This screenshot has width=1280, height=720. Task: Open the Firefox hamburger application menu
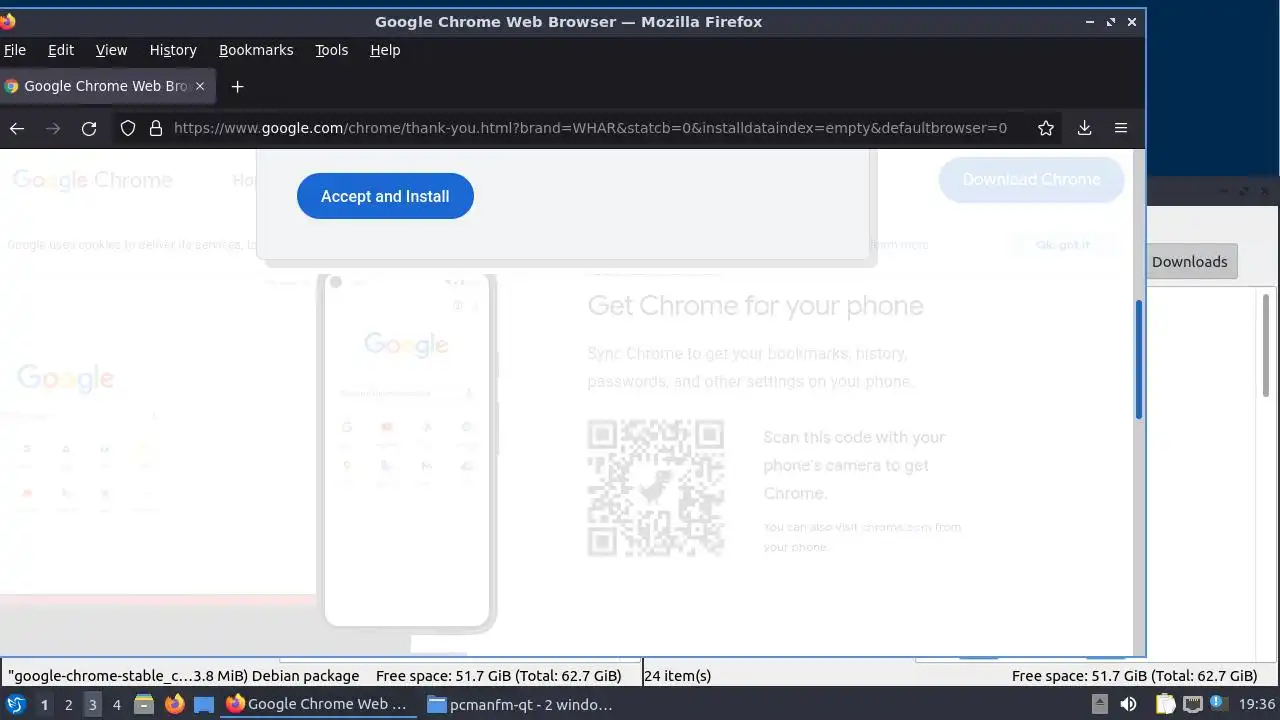(x=1121, y=128)
